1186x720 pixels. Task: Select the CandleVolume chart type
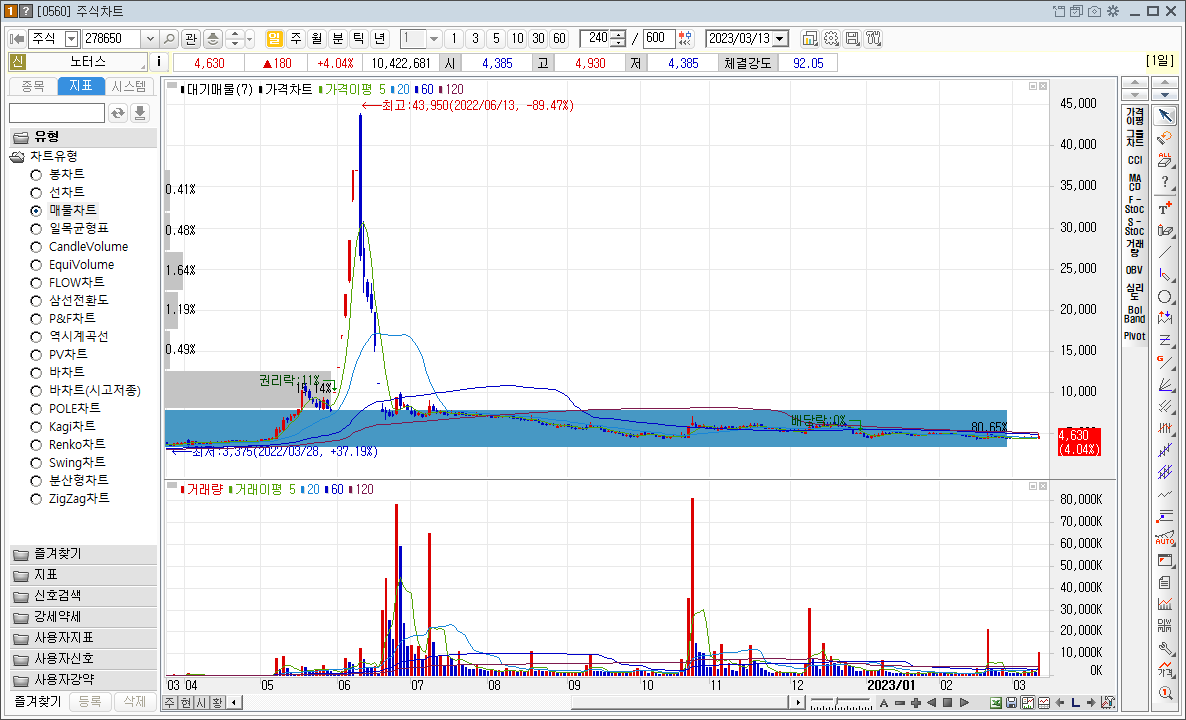point(36,247)
